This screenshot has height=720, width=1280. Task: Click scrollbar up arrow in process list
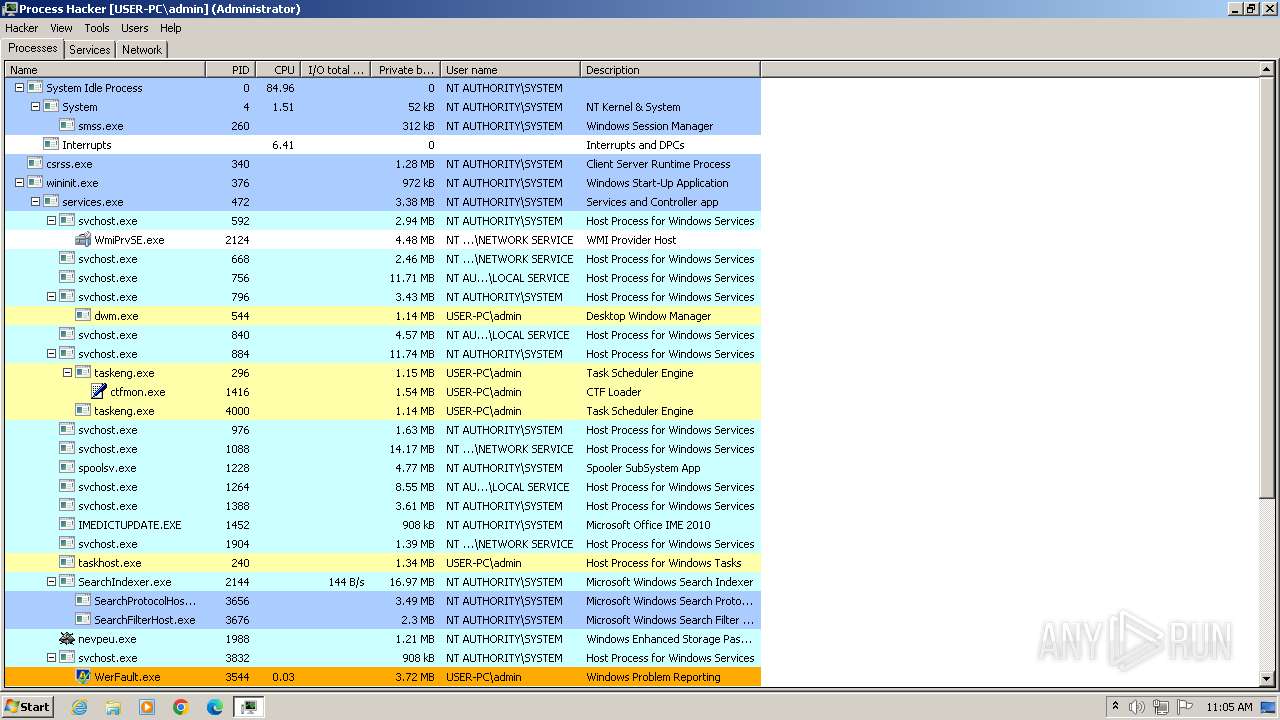[x=1267, y=70]
